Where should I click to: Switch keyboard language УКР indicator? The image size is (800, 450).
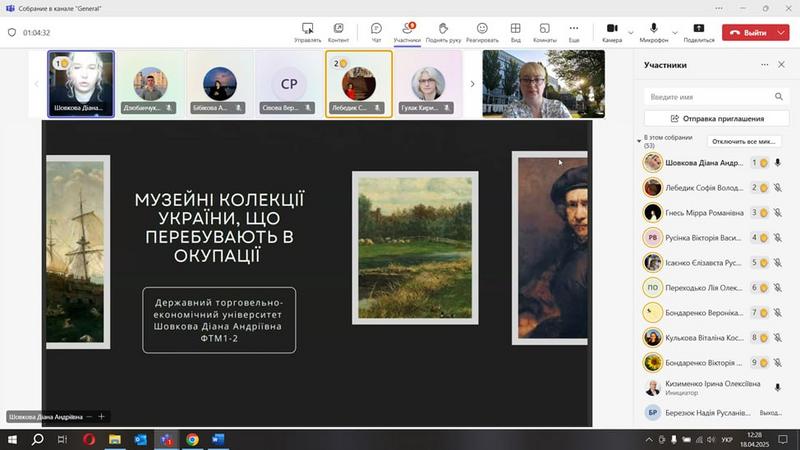[x=727, y=439]
